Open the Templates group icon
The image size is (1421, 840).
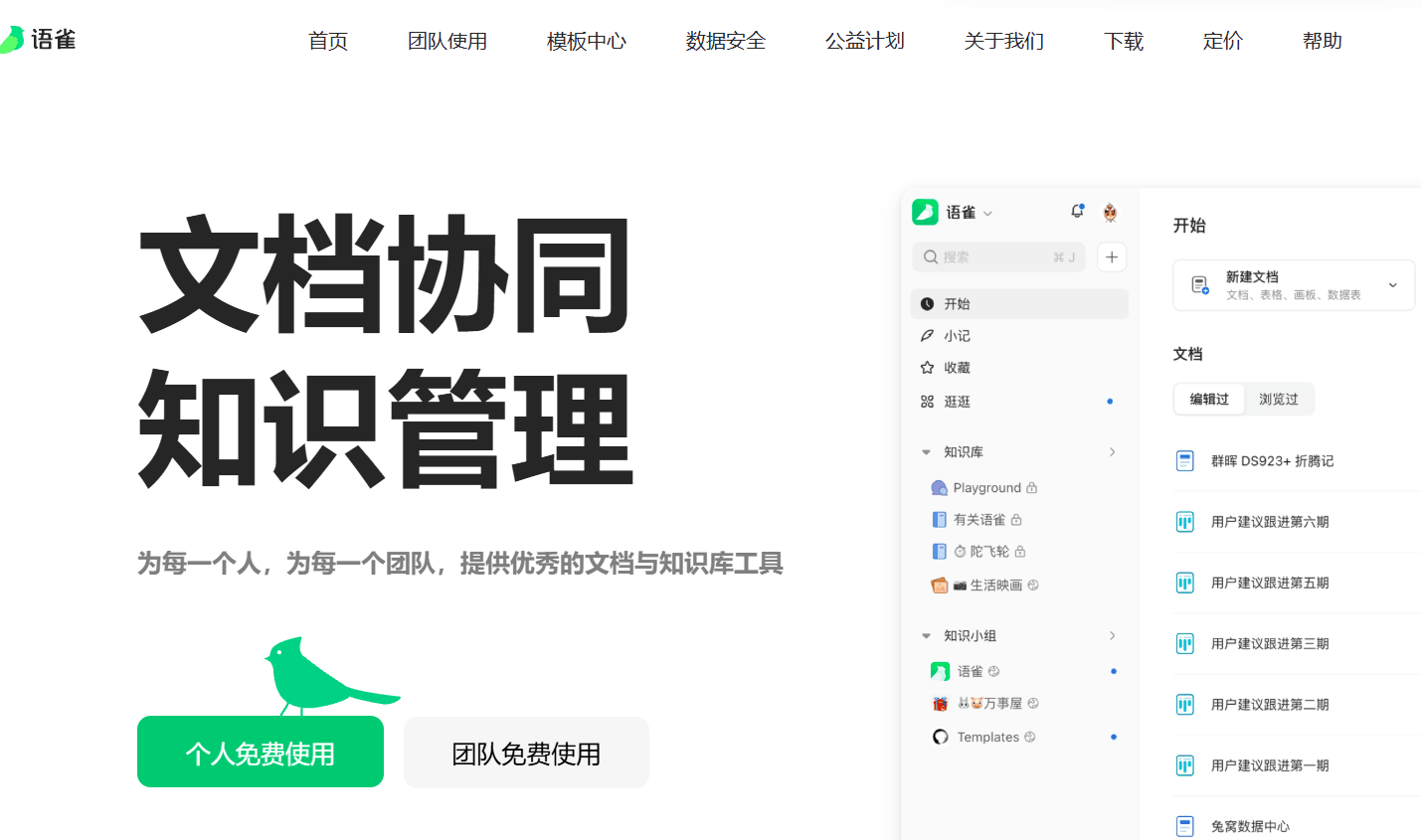940,738
